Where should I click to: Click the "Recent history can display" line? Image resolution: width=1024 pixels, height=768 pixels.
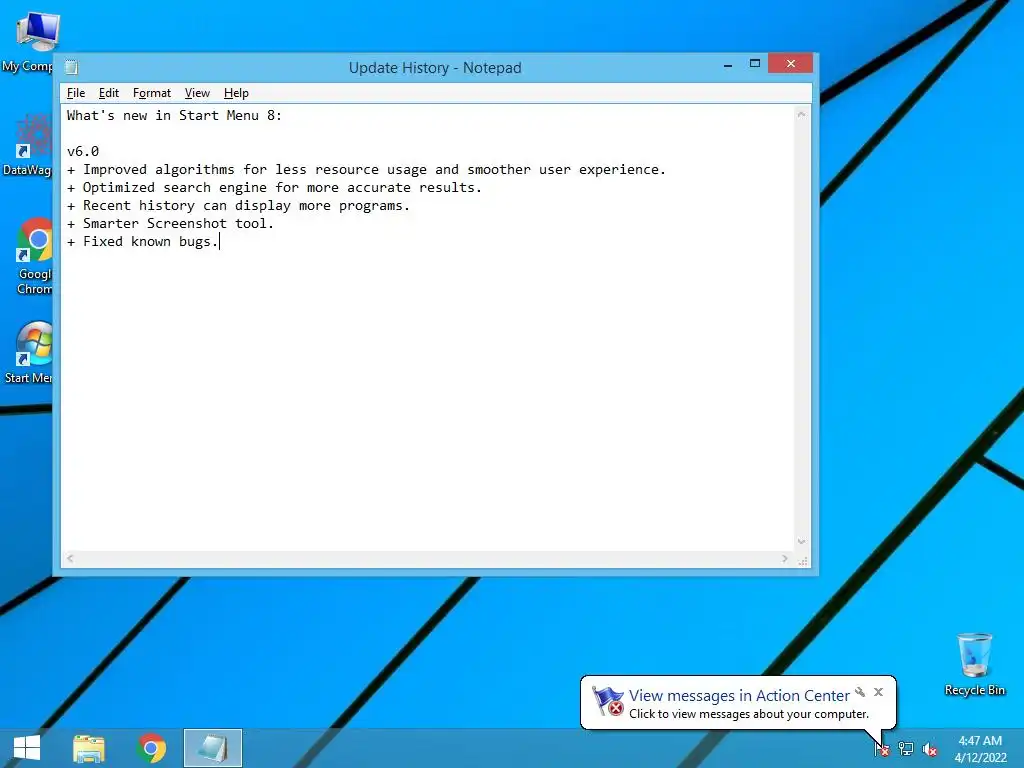coord(238,206)
